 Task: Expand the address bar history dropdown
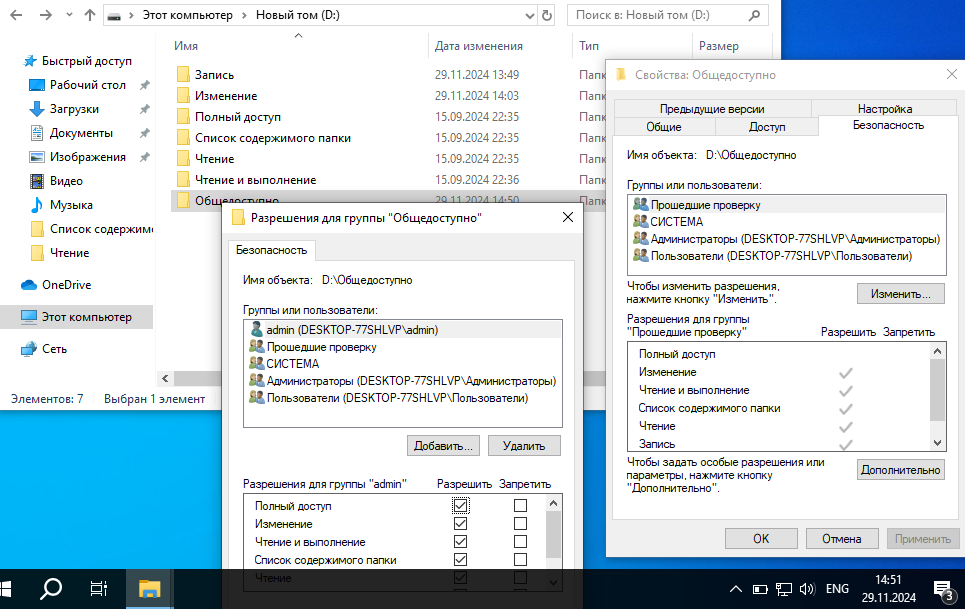529,16
